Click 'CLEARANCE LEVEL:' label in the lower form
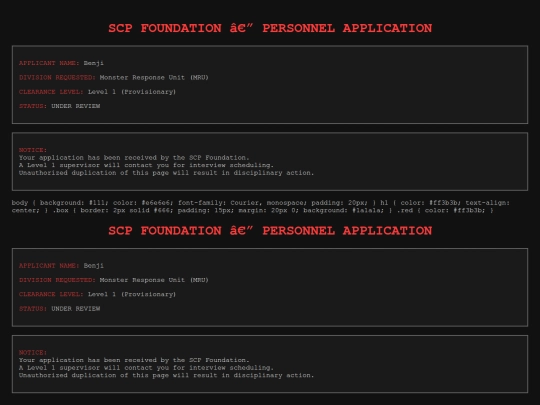540x405 pixels. click(51, 294)
